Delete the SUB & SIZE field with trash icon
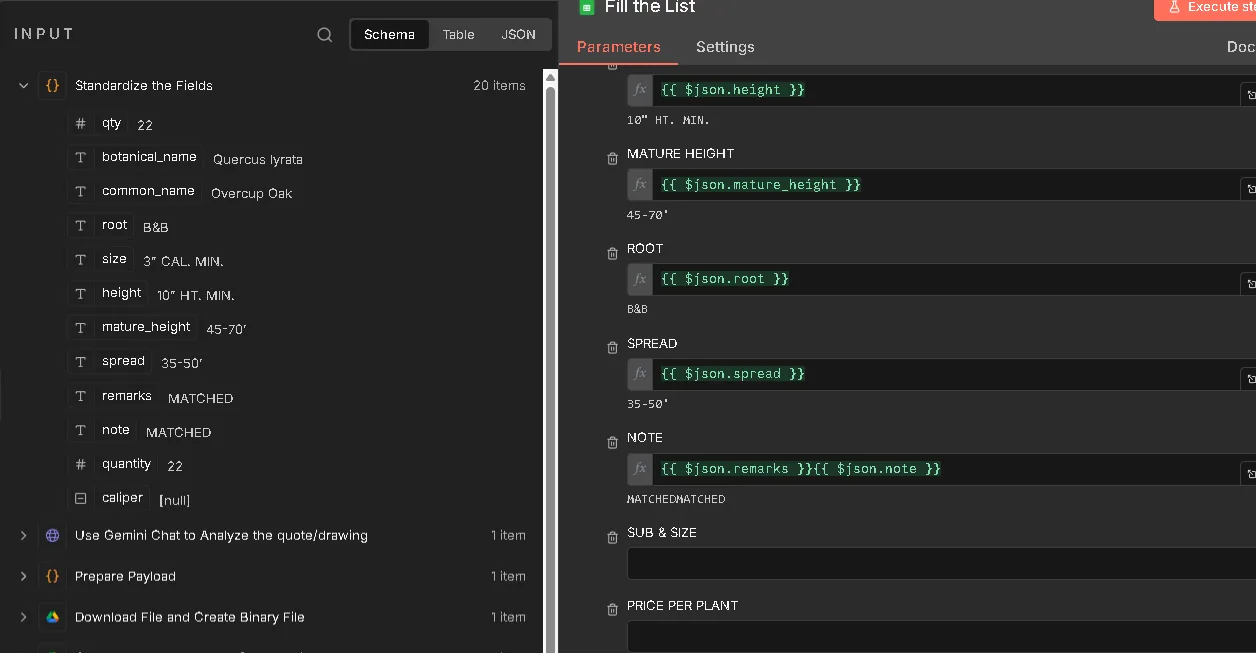 coord(612,538)
